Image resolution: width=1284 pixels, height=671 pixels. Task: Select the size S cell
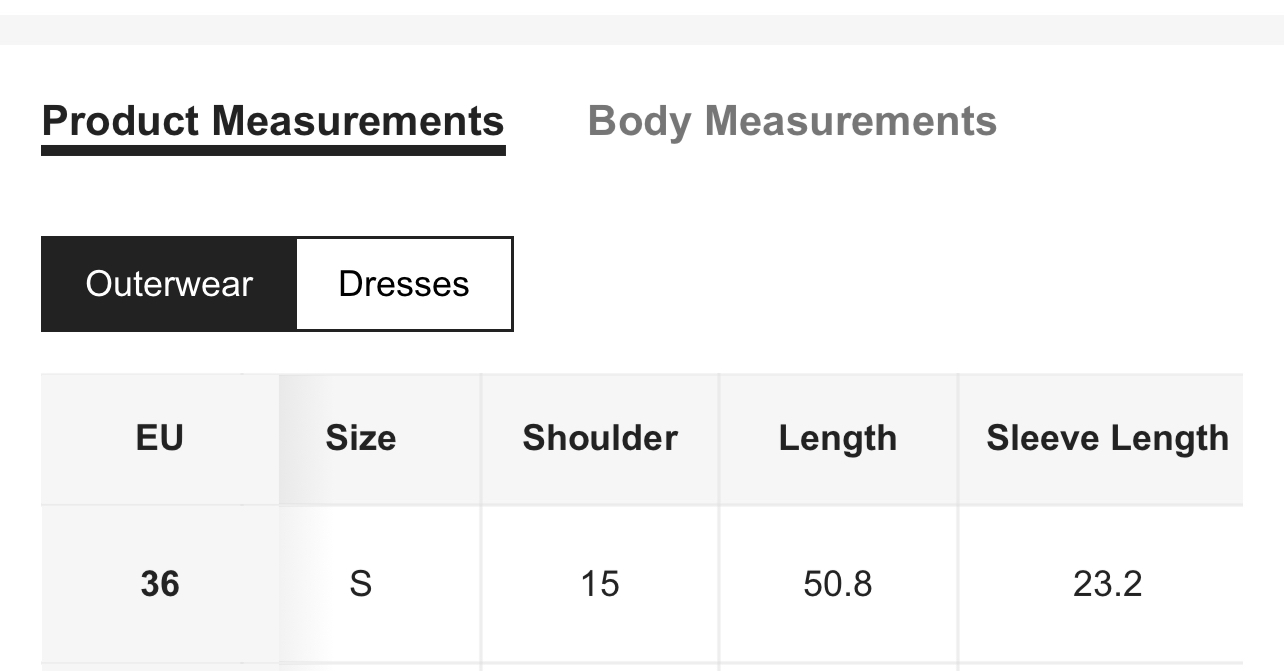coord(360,583)
